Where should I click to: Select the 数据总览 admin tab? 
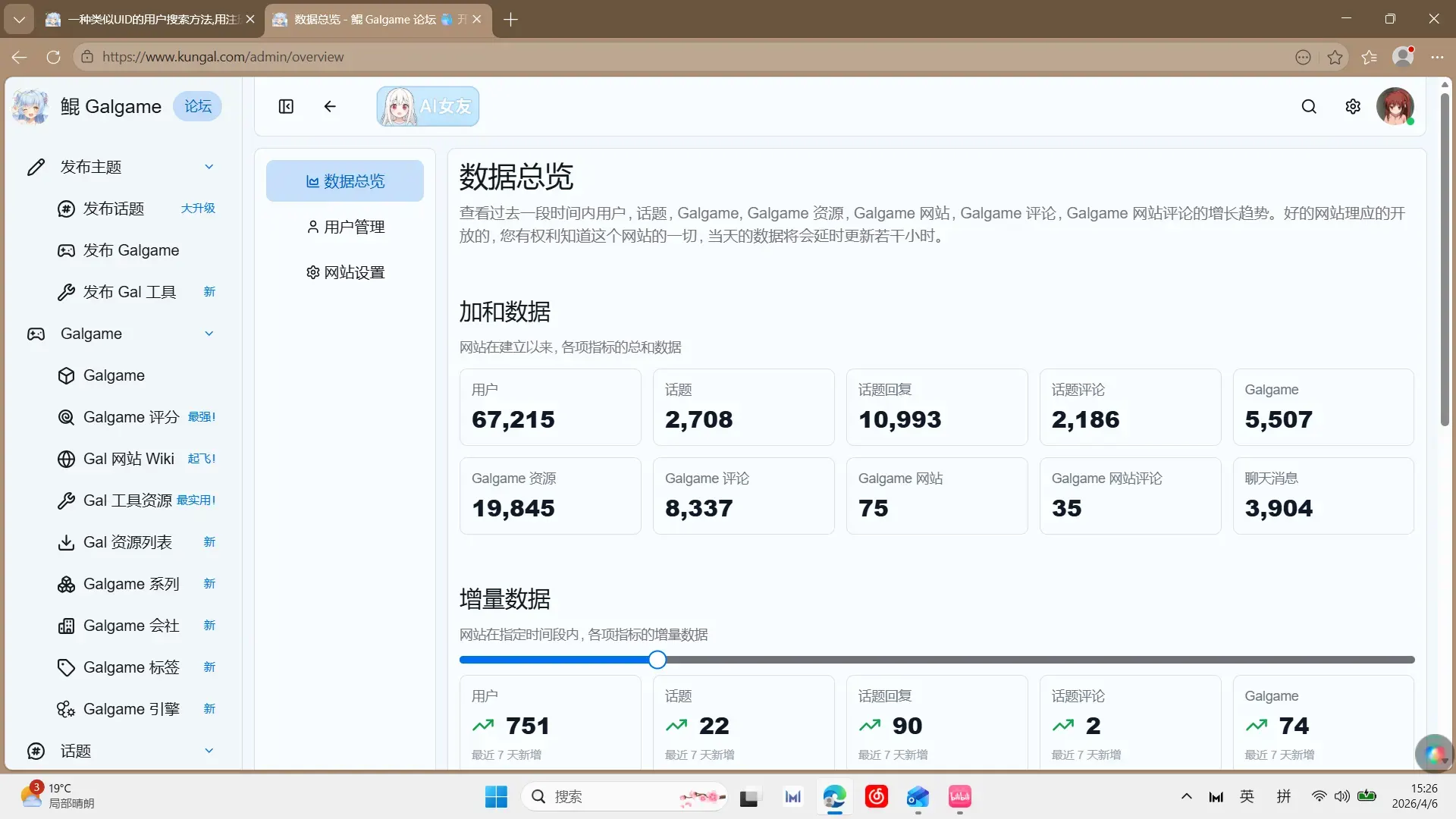click(345, 181)
